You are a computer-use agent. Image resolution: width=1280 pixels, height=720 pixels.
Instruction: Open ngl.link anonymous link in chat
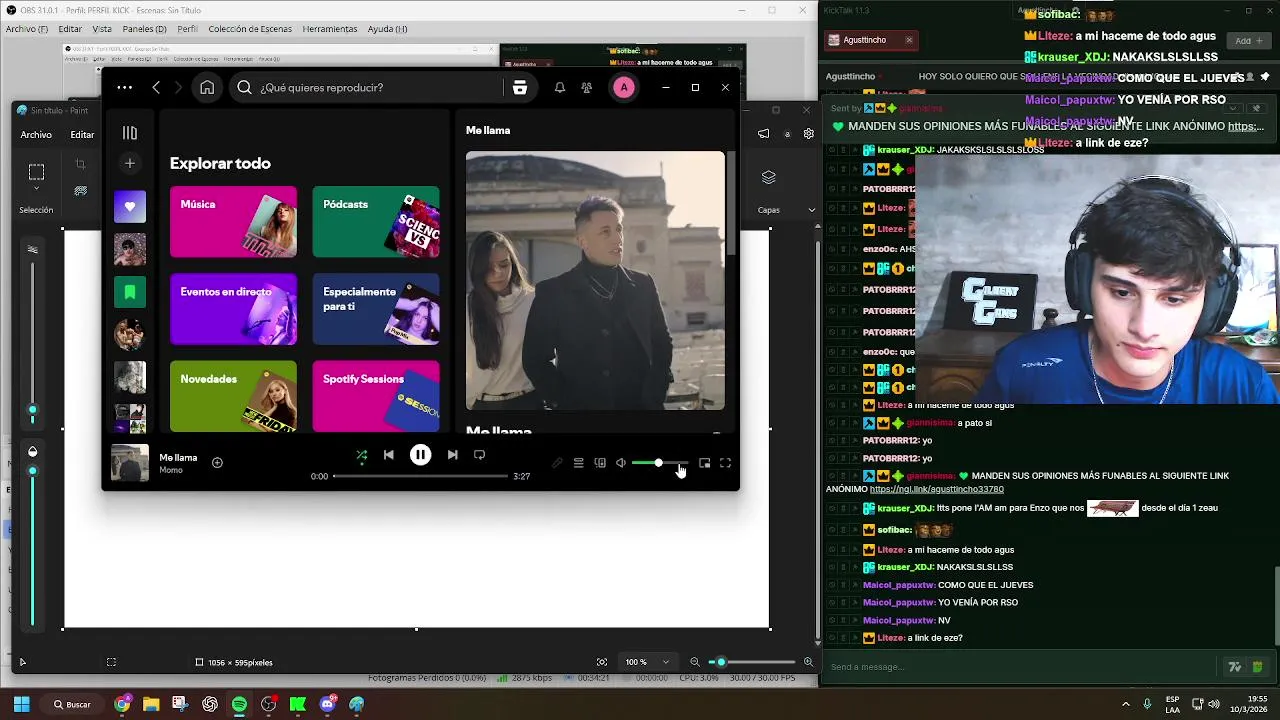[x=937, y=489]
